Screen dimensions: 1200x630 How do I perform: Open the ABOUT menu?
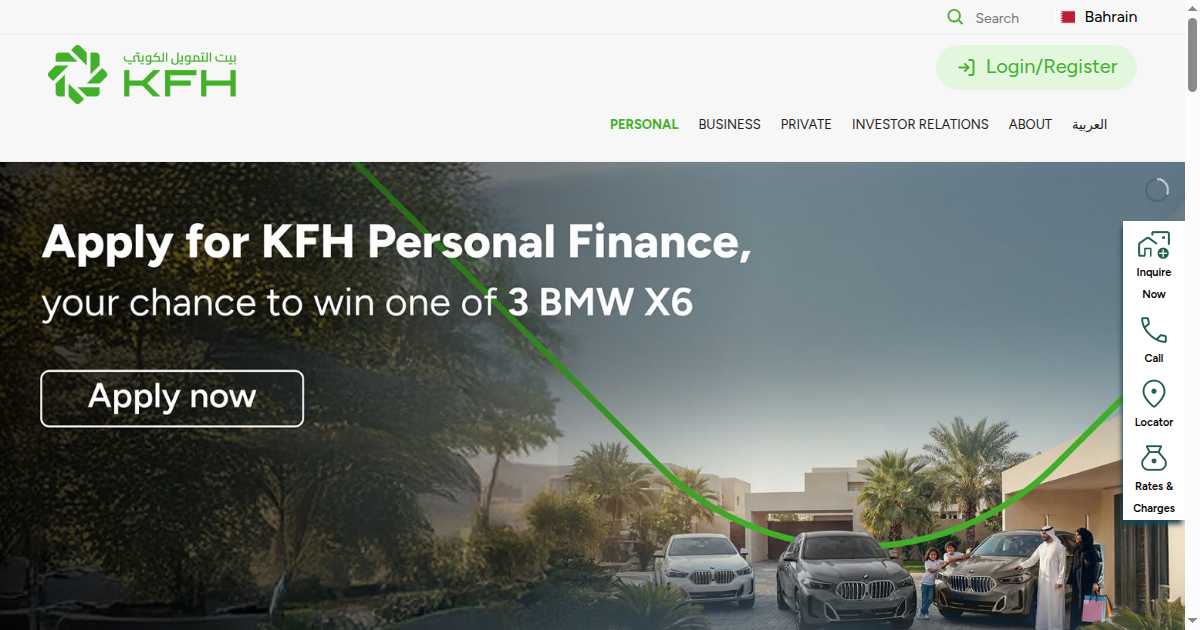click(1030, 124)
